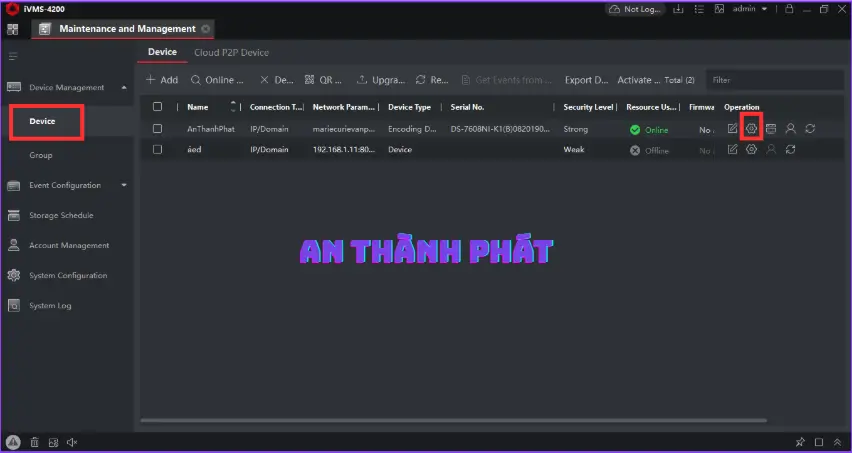Click edit icon in the AnThanhPhat row
Image resolution: width=852 pixels, height=453 pixels.
(x=733, y=129)
